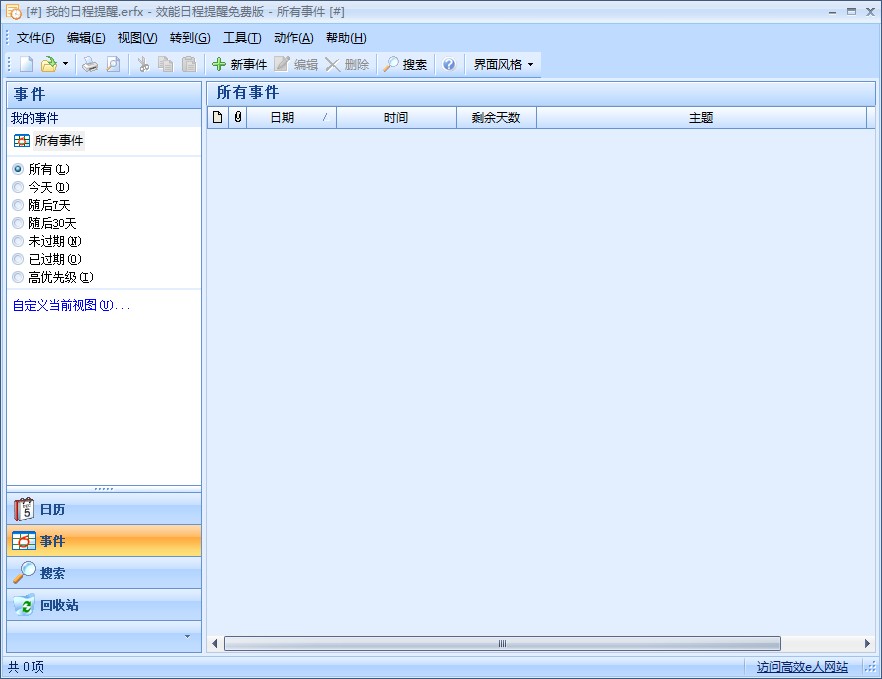The height and width of the screenshot is (679, 882).
Task: Click the green plus 新事件 button
Action: click(x=239, y=65)
